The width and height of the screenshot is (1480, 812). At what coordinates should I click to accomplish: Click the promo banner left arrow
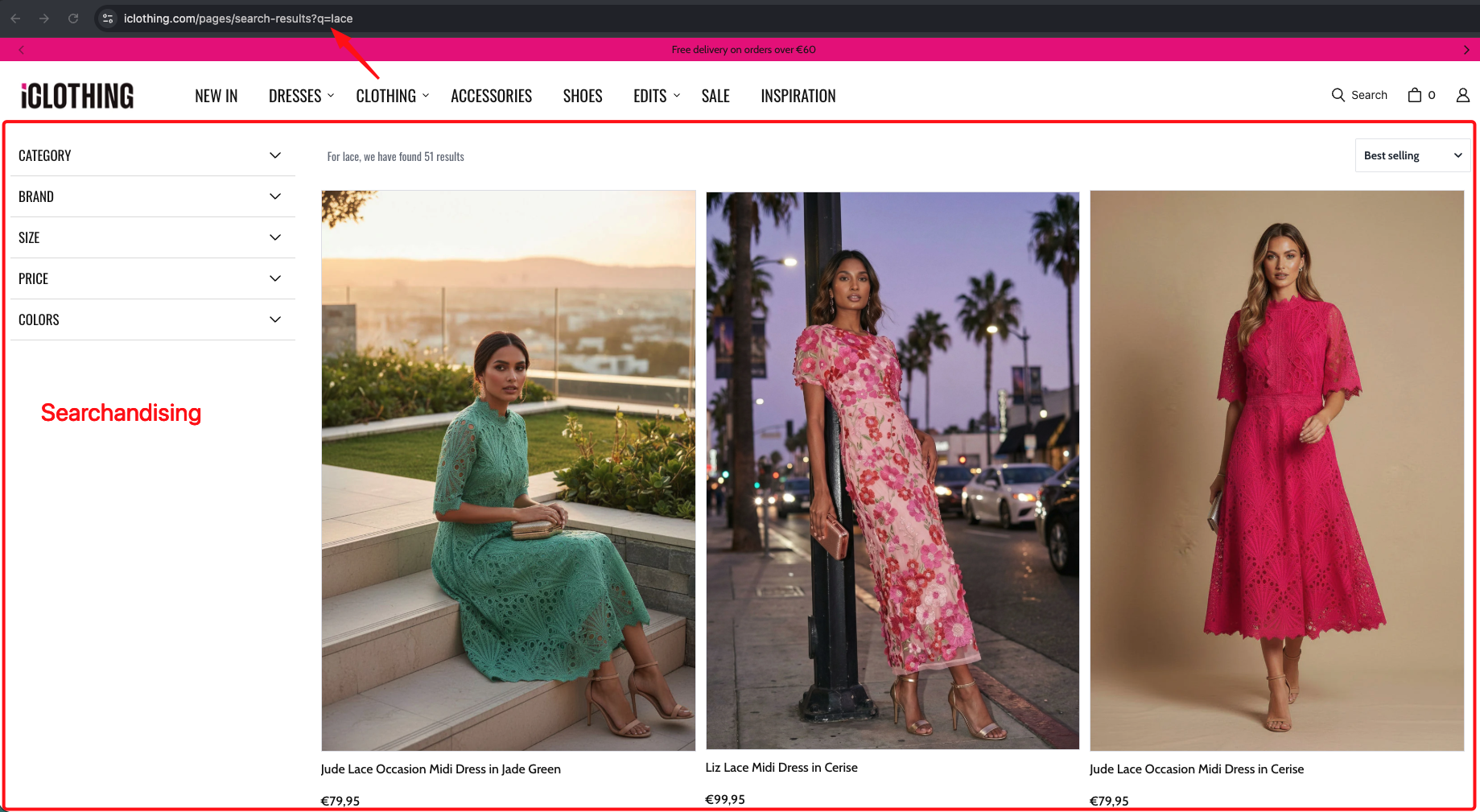21,49
